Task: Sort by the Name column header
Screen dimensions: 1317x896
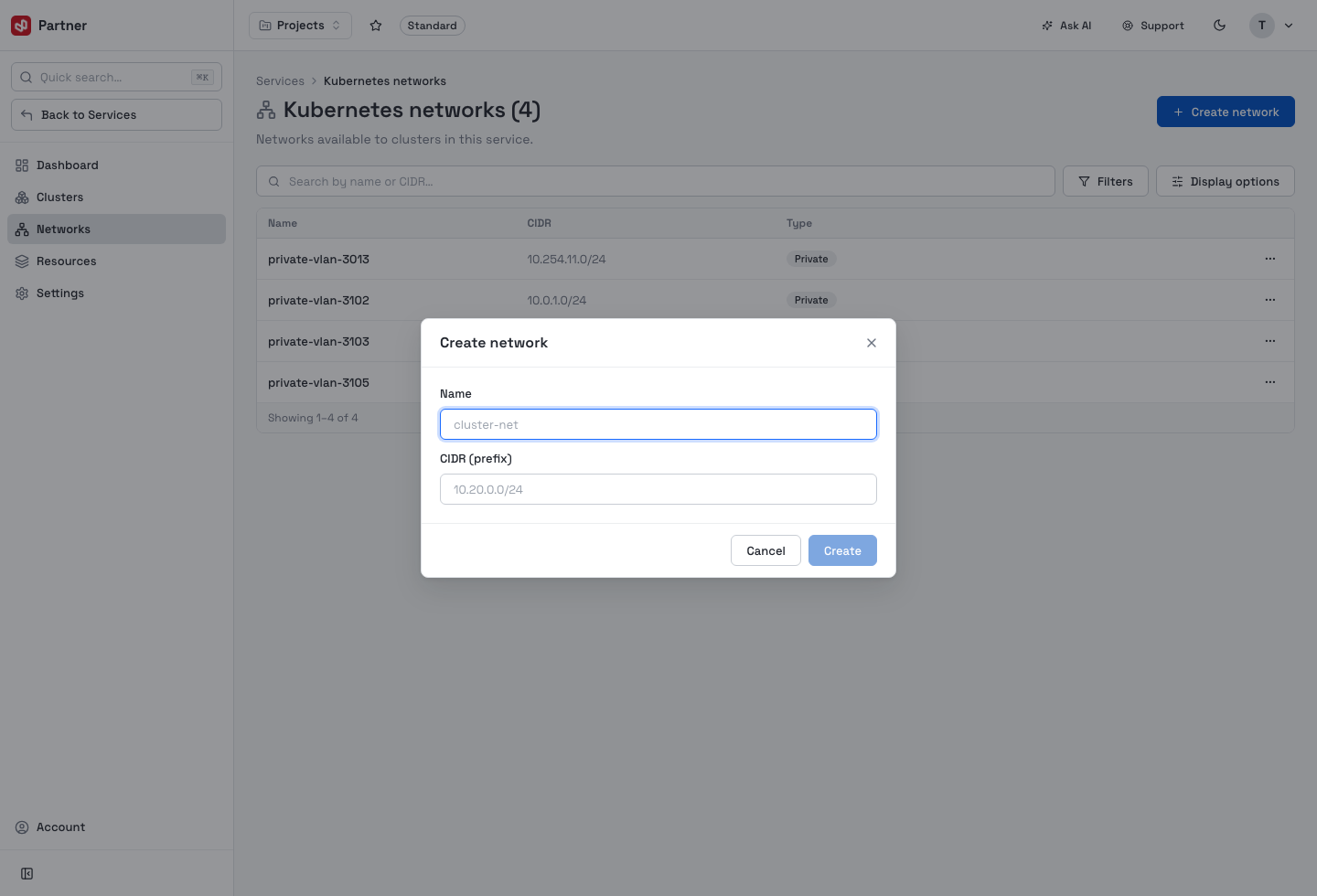Action: tap(283, 223)
